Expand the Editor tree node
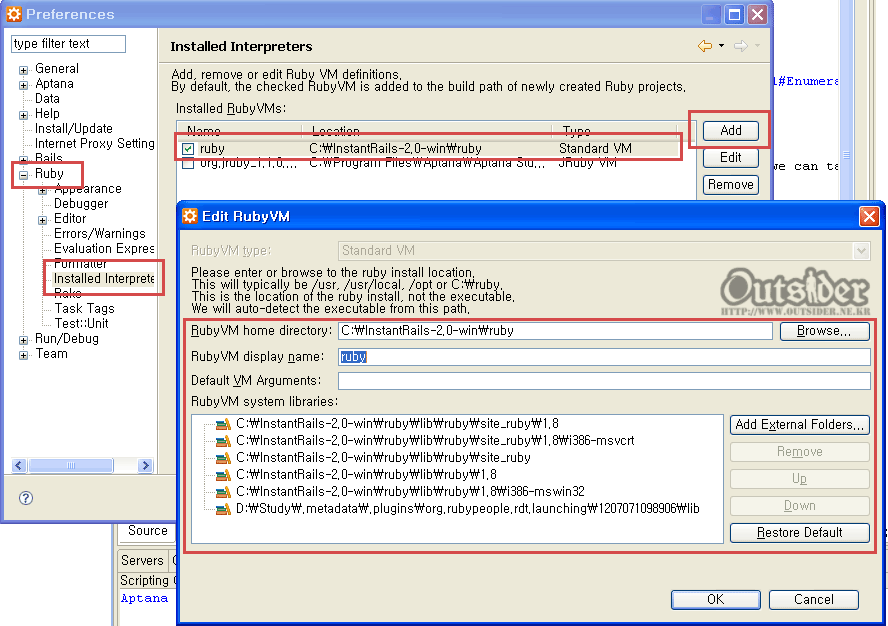The width and height of the screenshot is (888, 626). [42, 220]
